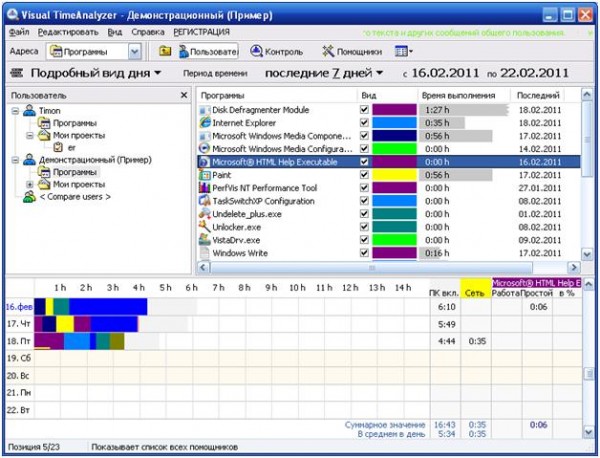This screenshot has height=458, width=600.
Task: Click the program list scroll-down arrow
Action: pos(587,254)
